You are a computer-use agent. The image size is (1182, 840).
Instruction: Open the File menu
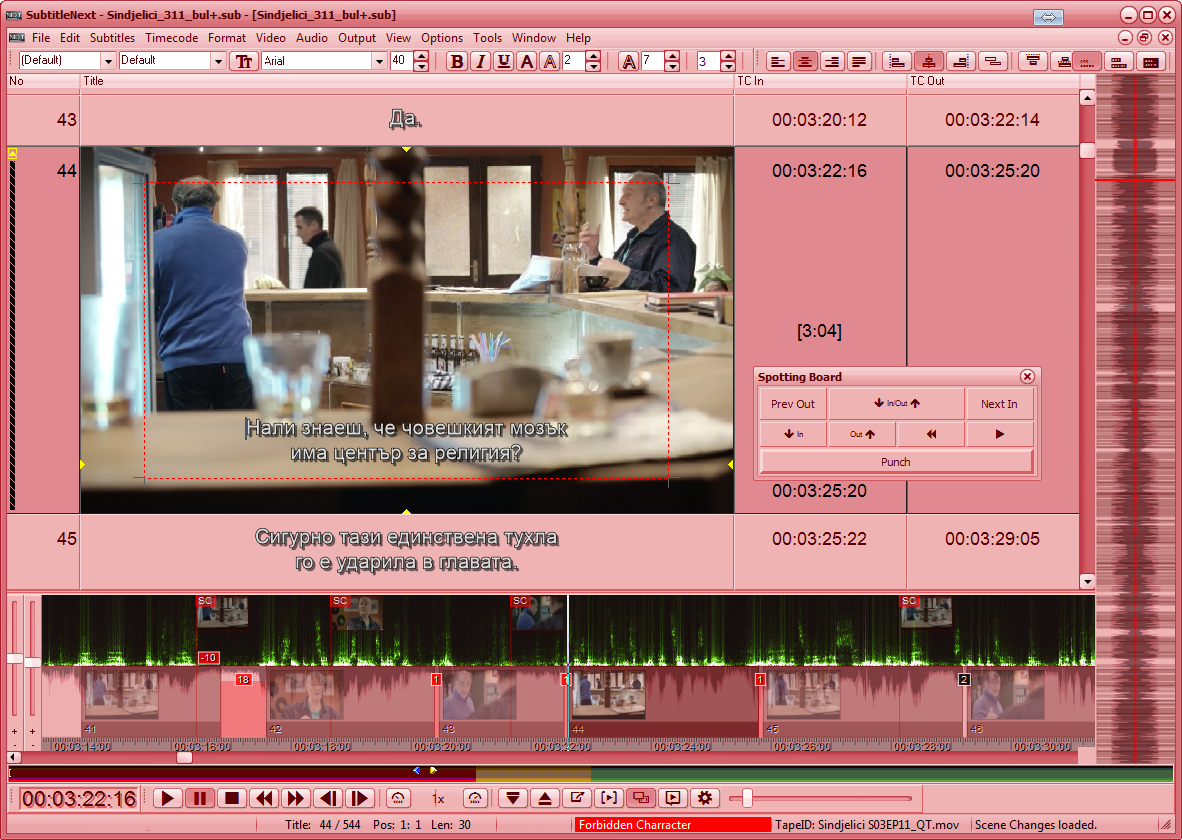(x=41, y=38)
